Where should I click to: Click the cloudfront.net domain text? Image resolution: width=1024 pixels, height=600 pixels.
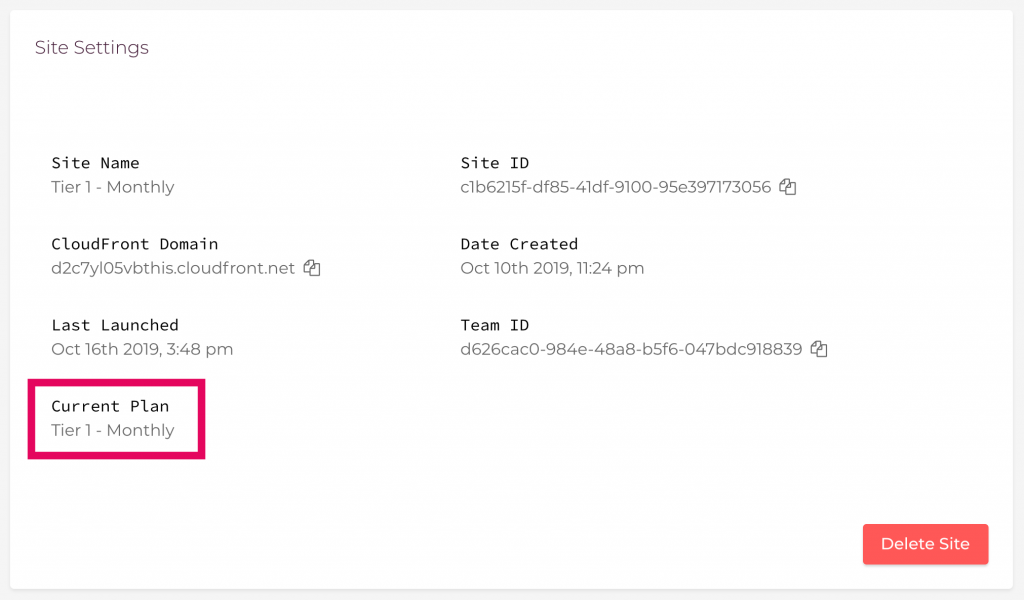[173, 268]
